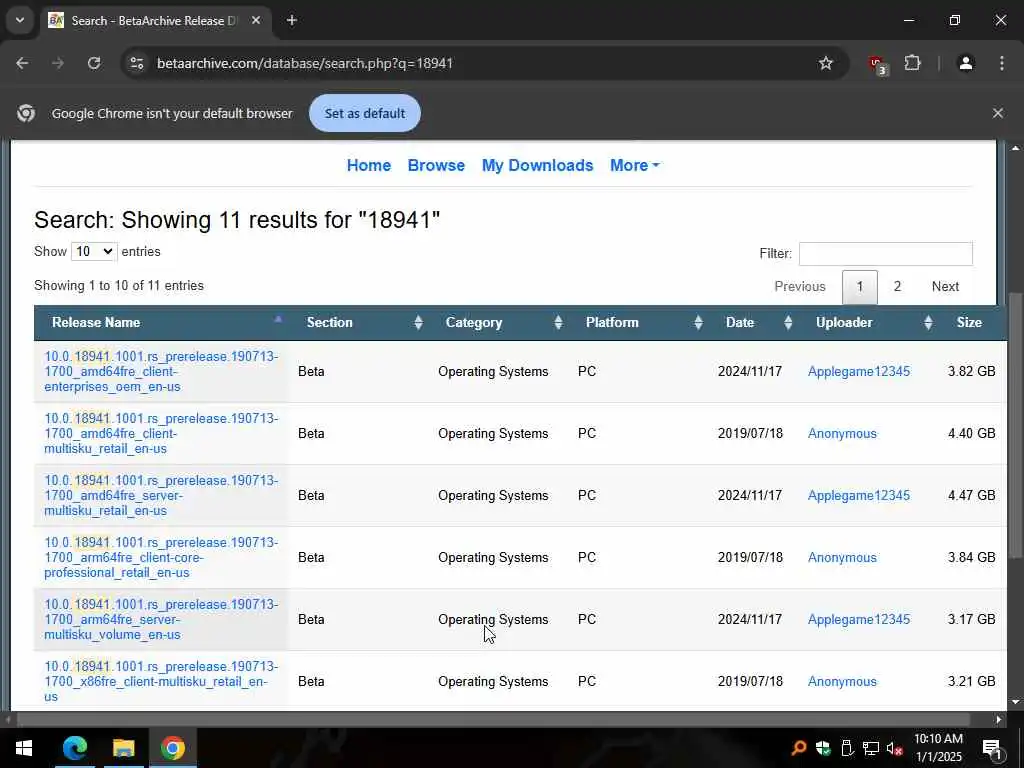The width and height of the screenshot is (1024, 768).
Task: Open My Downloads menu link
Action: pyautogui.click(x=537, y=165)
